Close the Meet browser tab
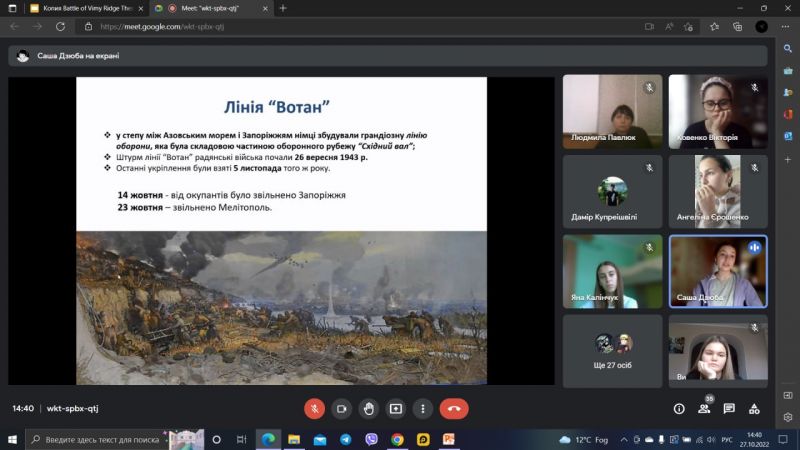This screenshot has width=800, height=450. [x=265, y=8]
